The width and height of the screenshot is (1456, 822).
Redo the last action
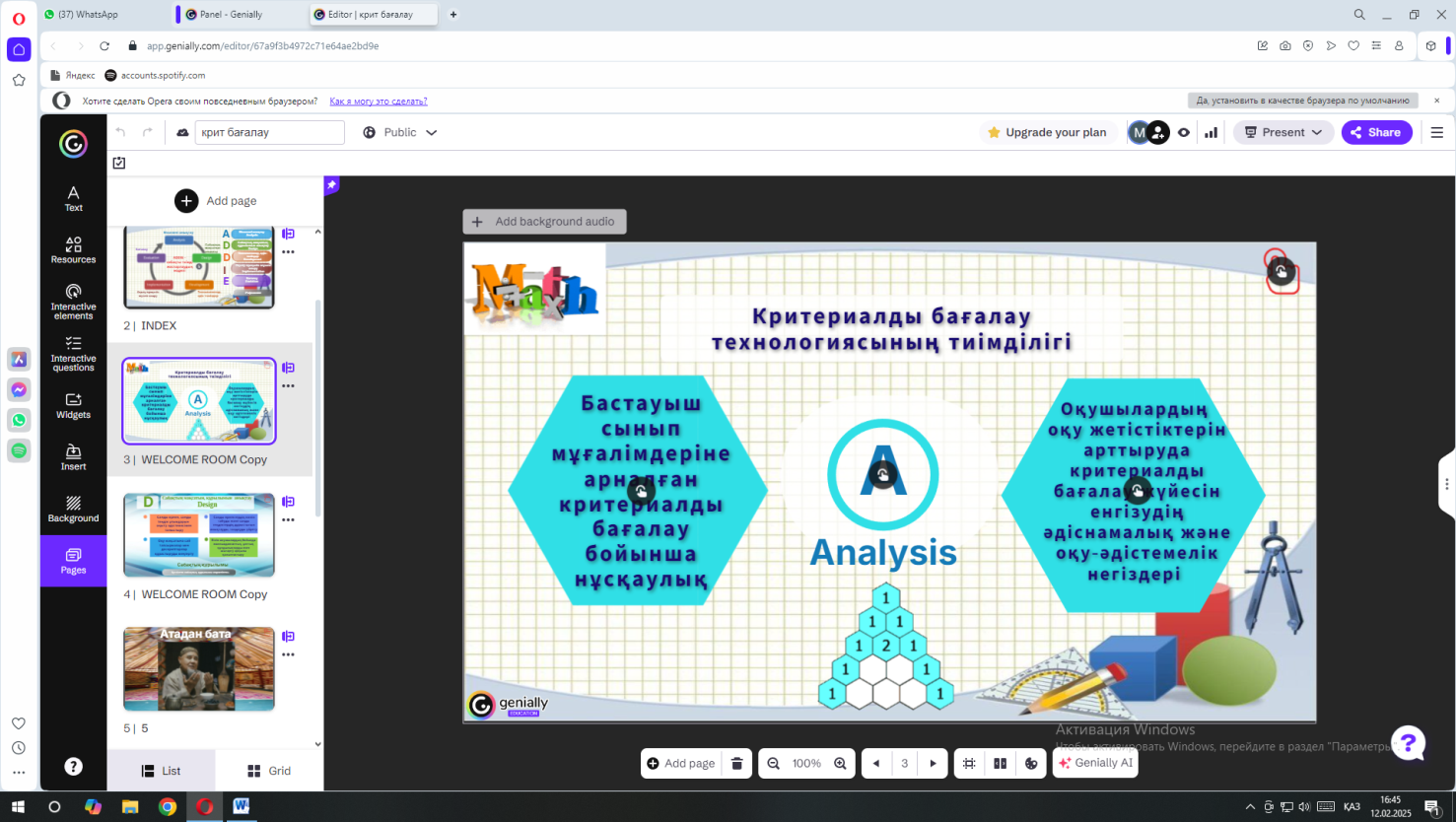148,132
